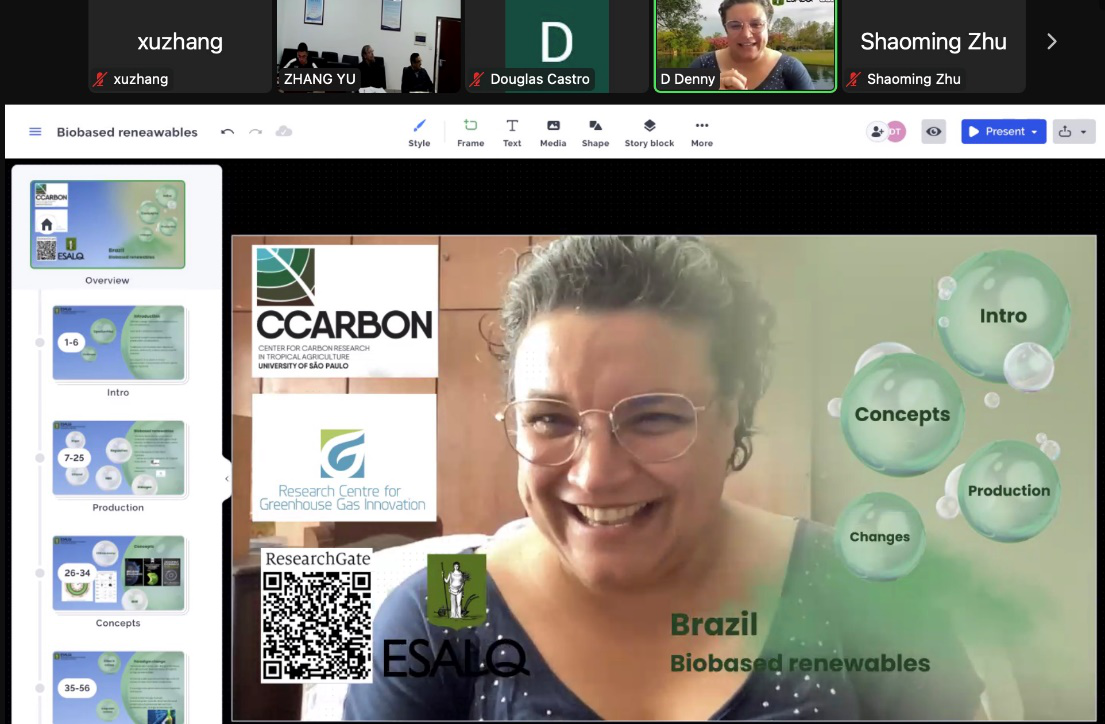The image size is (1105, 724).
Task: Click Douglas Castro's muted microphone icon
Action: 478,79
